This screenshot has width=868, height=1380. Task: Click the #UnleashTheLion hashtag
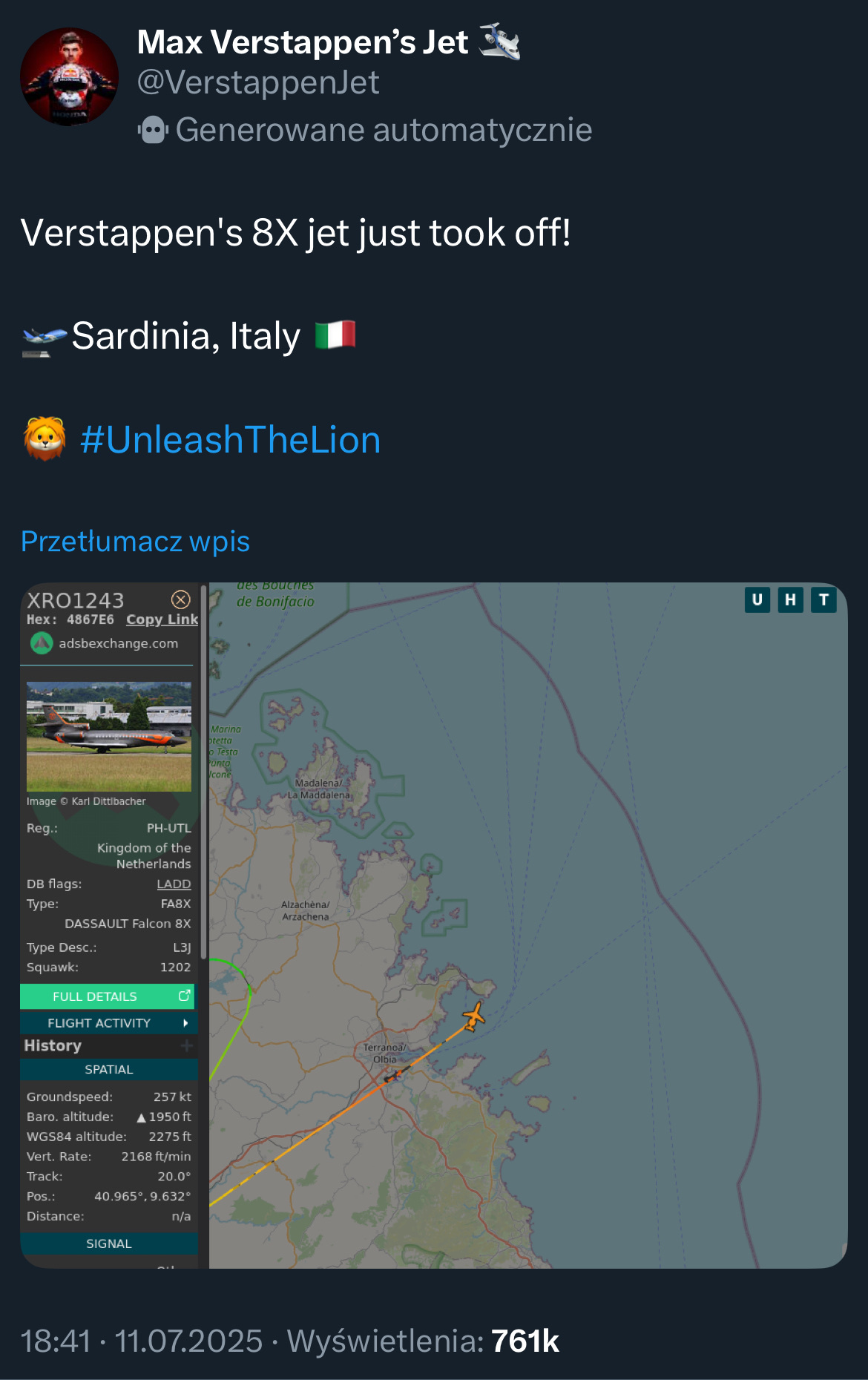point(230,440)
